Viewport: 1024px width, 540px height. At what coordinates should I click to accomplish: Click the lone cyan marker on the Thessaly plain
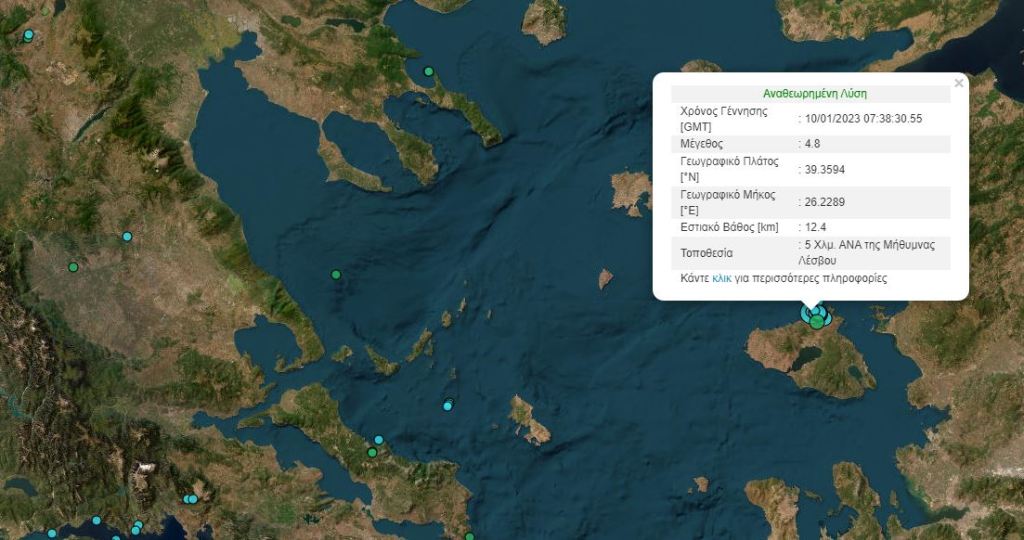[127, 237]
